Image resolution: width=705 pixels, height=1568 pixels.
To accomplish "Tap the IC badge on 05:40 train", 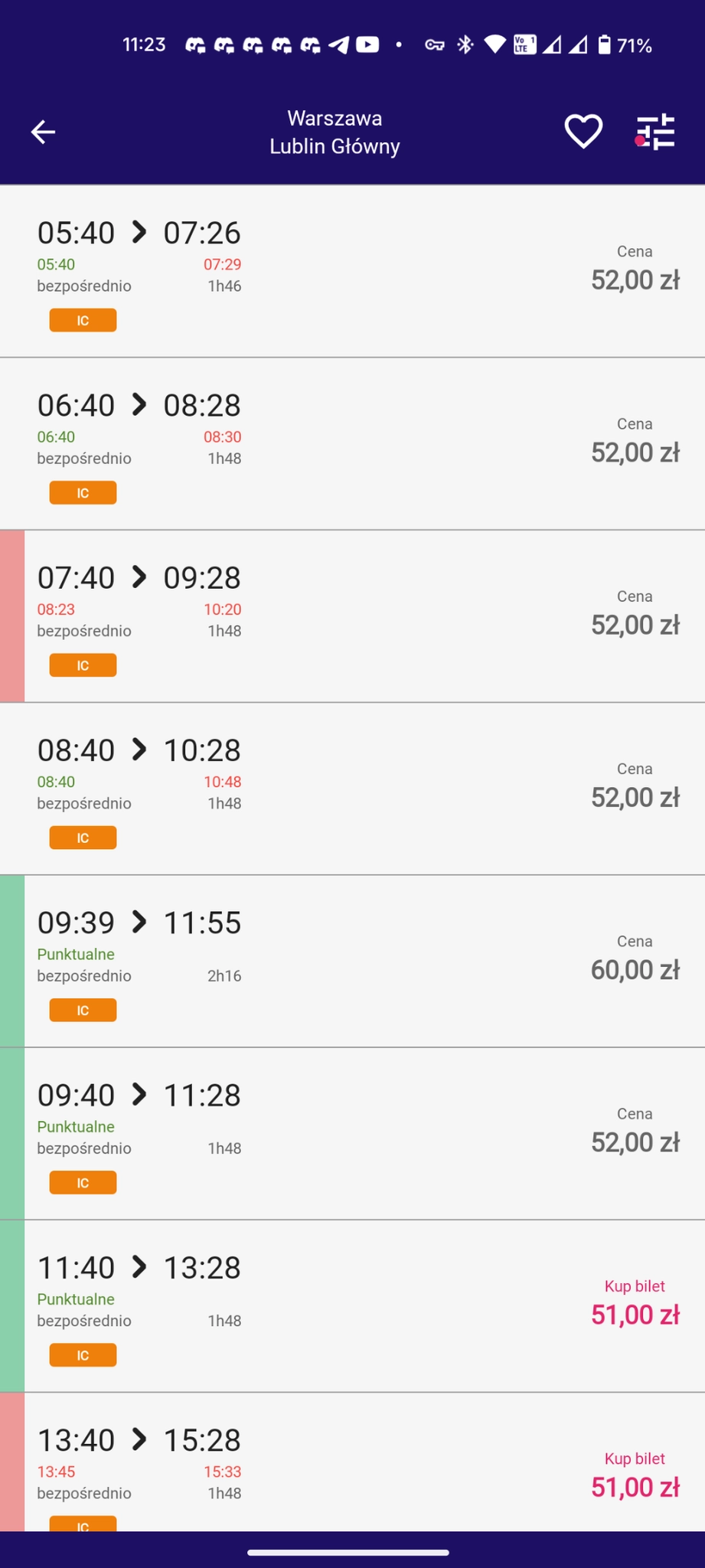I will coord(83,320).
